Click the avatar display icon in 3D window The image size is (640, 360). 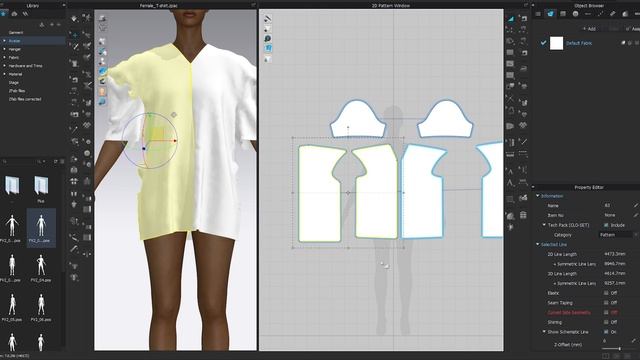102,61
